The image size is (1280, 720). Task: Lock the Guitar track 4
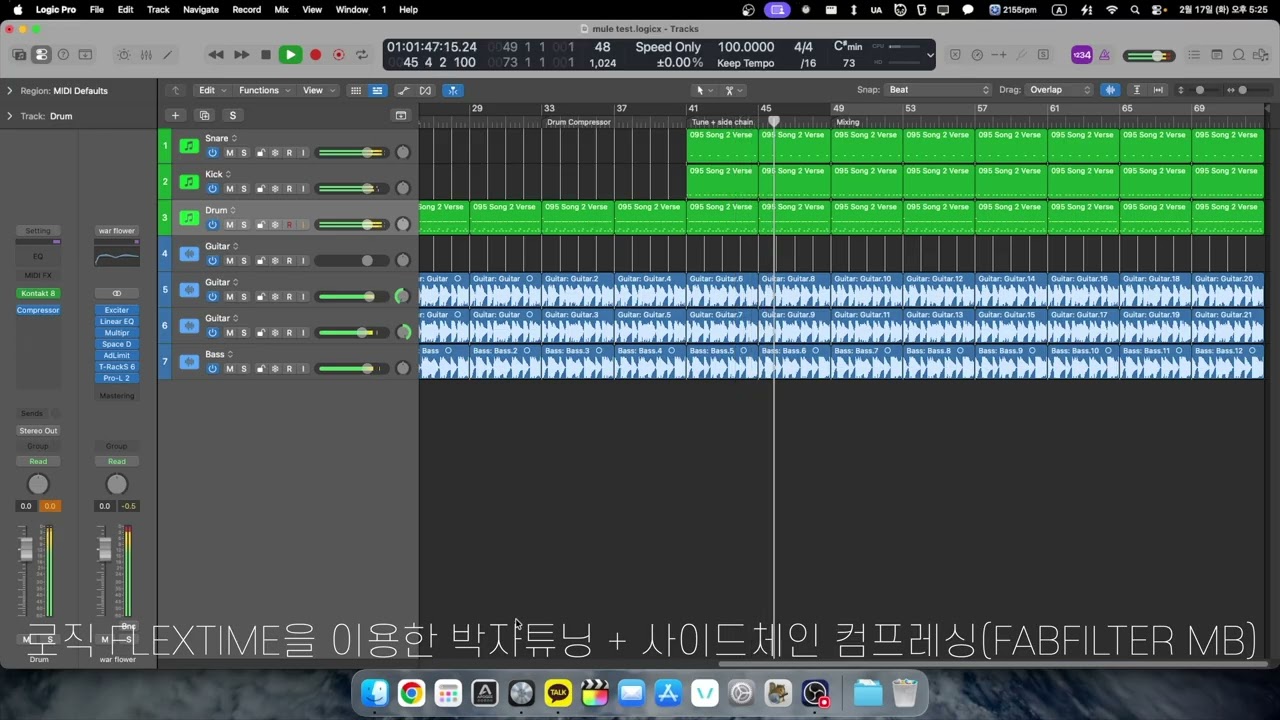(x=261, y=260)
